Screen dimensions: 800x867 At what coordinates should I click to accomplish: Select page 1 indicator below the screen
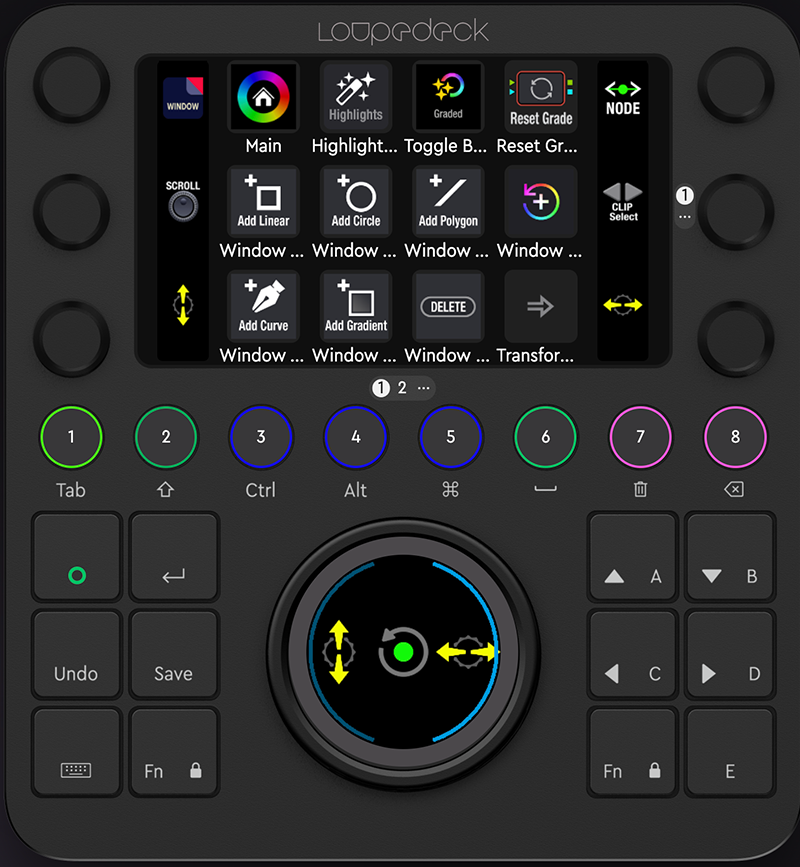click(381, 388)
